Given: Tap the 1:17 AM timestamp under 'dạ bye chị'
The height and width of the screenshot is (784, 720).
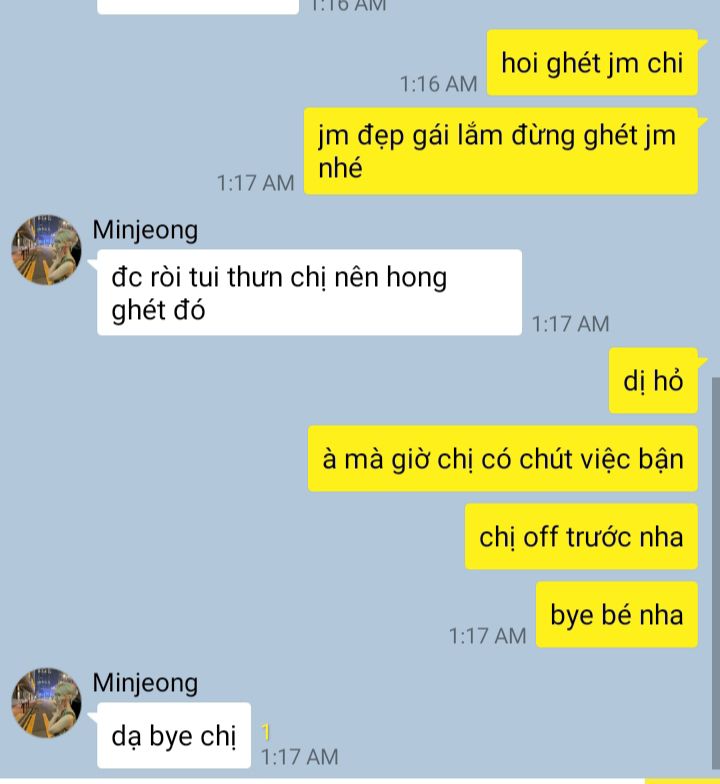Looking at the screenshot, I should tap(300, 756).
